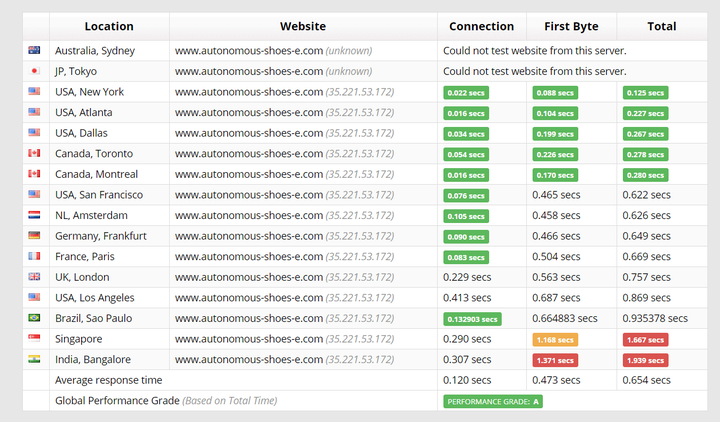Click the Website column header
The height and width of the screenshot is (422, 720).
[x=303, y=27]
